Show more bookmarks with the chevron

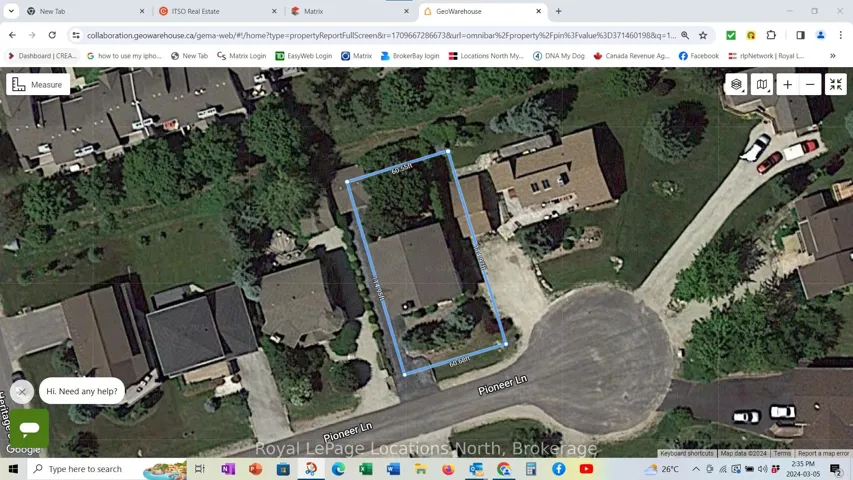[833, 56]
